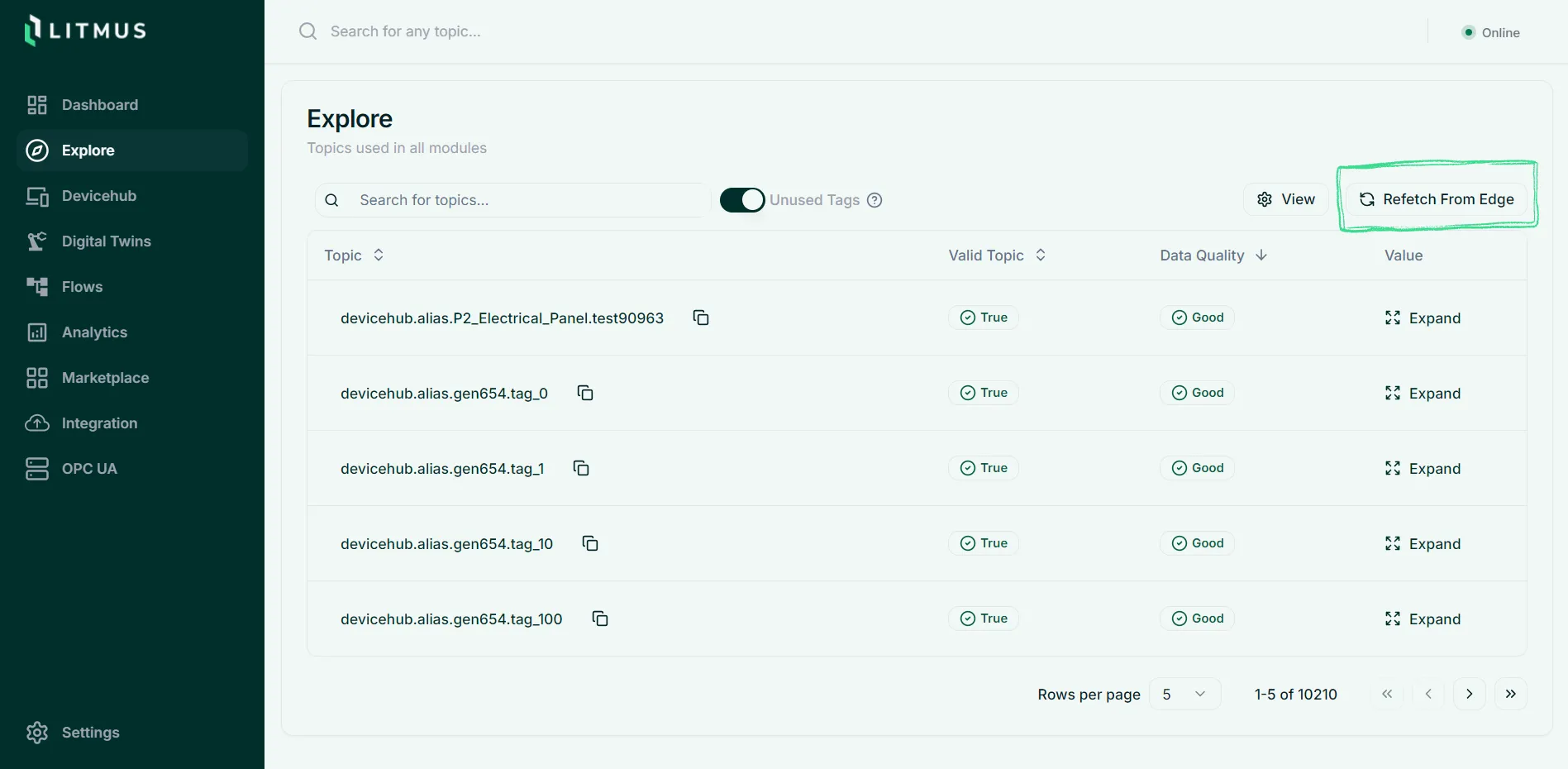
Task: Sort by Valid Topic column arrows
Action: [x=1041, y=255]
